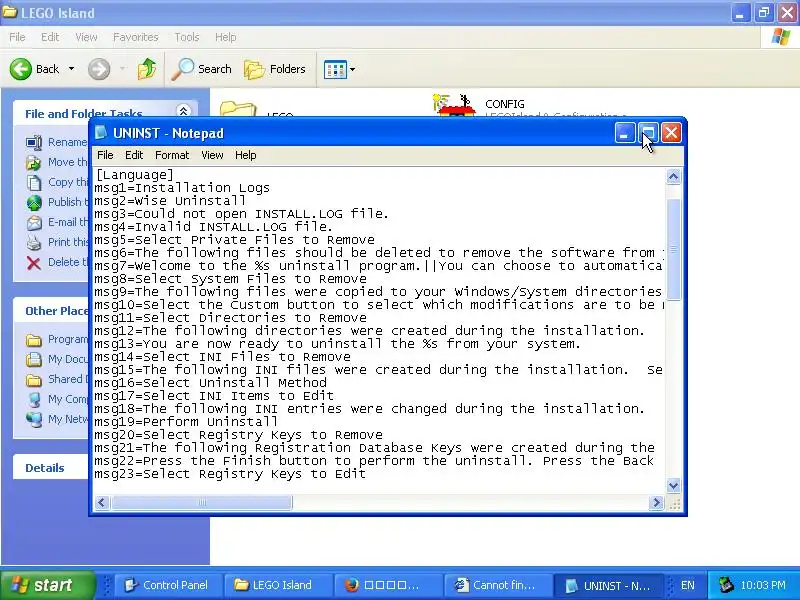Switch to Control Panel taskbar button
The height and width of the screenshot is (600, 800).
[167, 585]
